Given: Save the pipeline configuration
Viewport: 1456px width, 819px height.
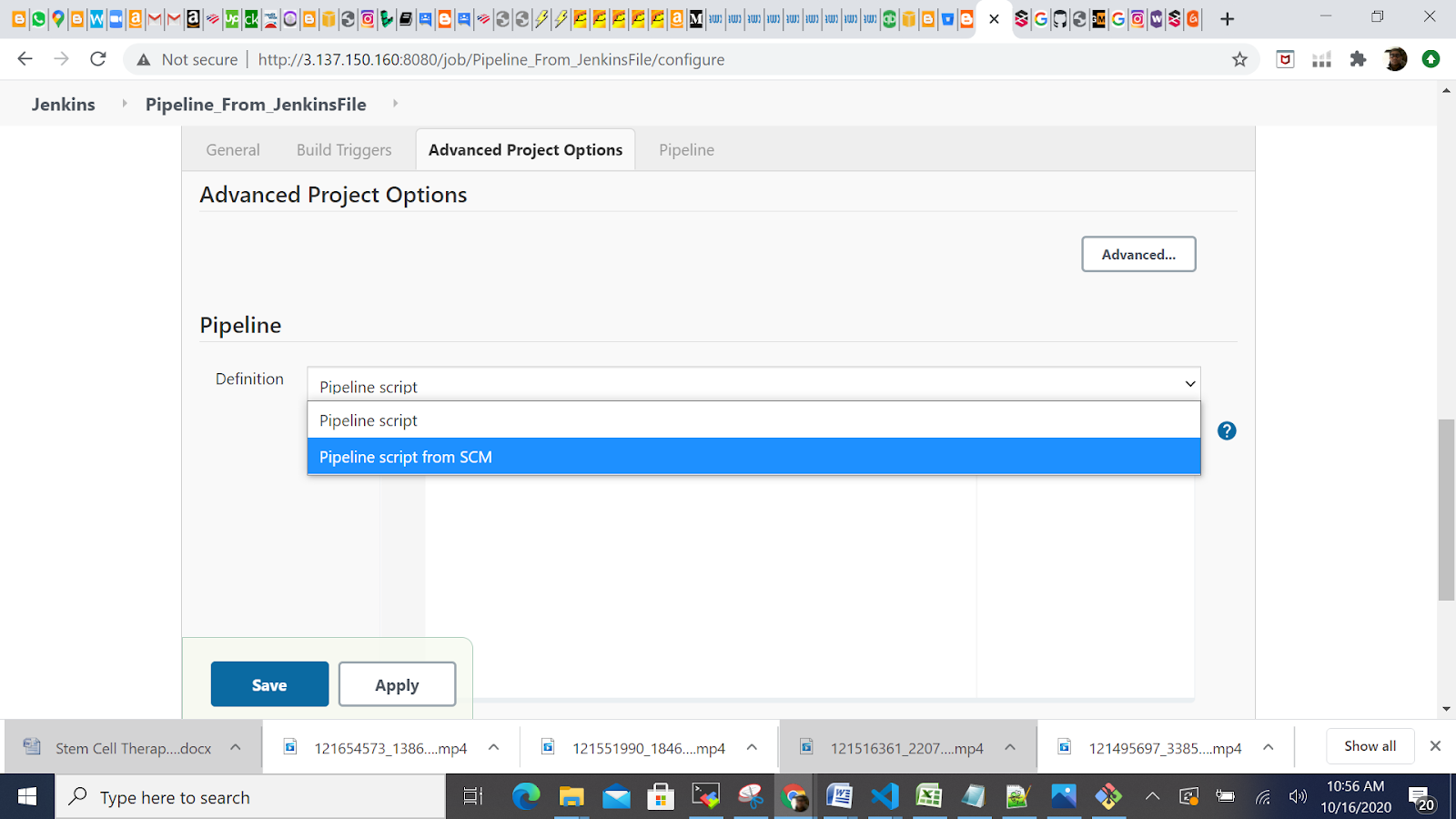Looking at the screenshot, I should point(269,684).
